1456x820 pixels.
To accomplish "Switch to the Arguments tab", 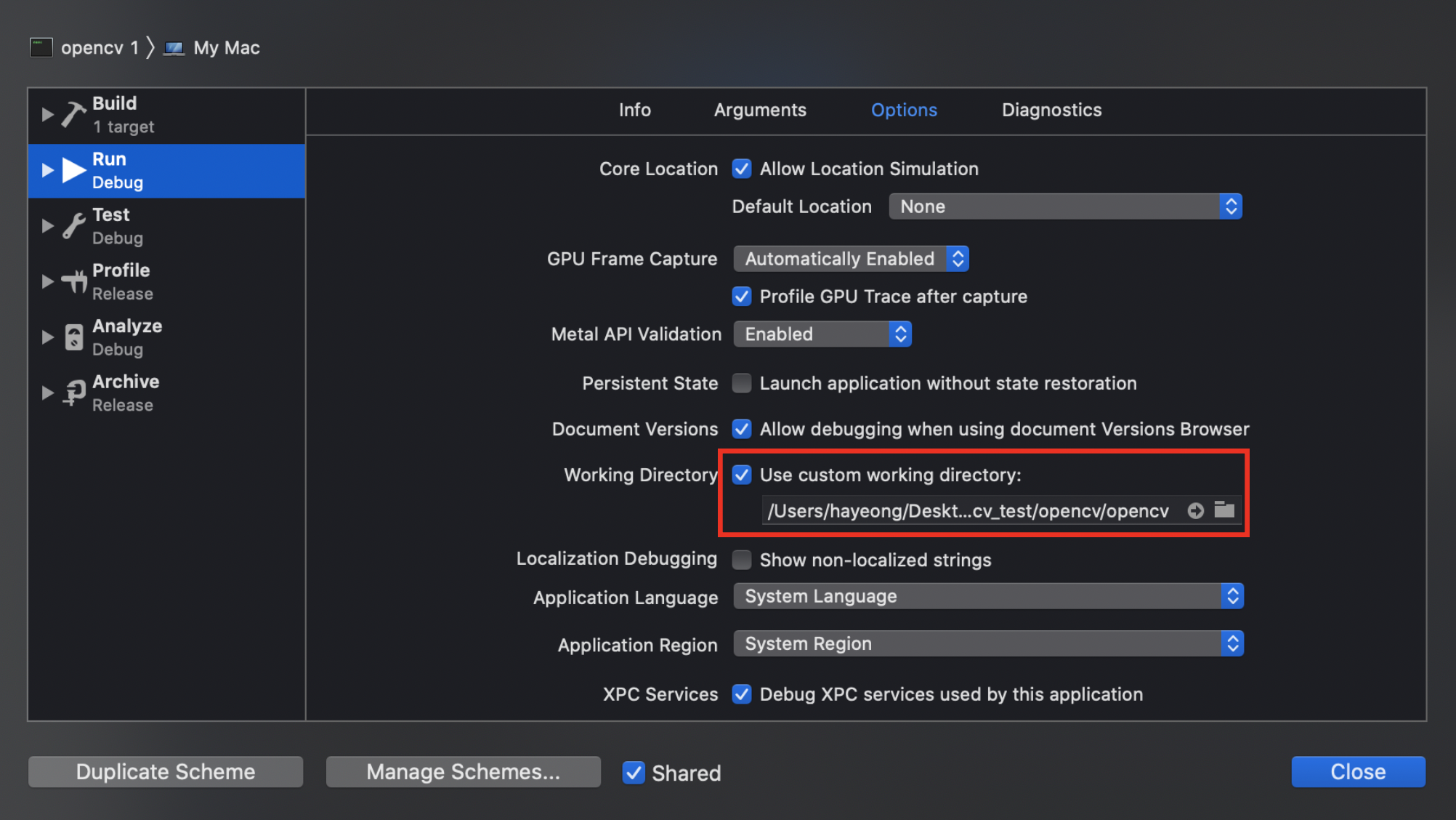I will tap(760, 110).
